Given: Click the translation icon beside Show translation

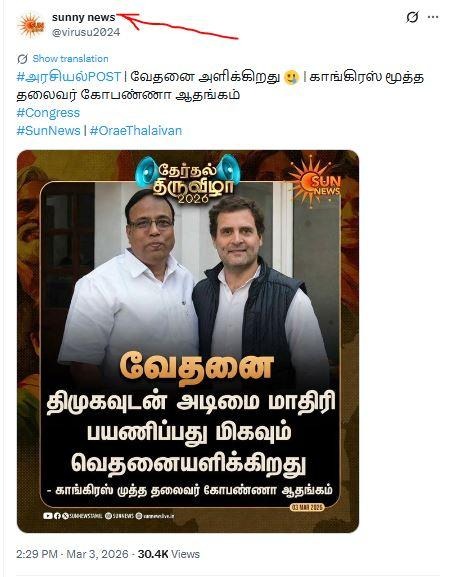Looking at the screenshot, I should point(22,59).
